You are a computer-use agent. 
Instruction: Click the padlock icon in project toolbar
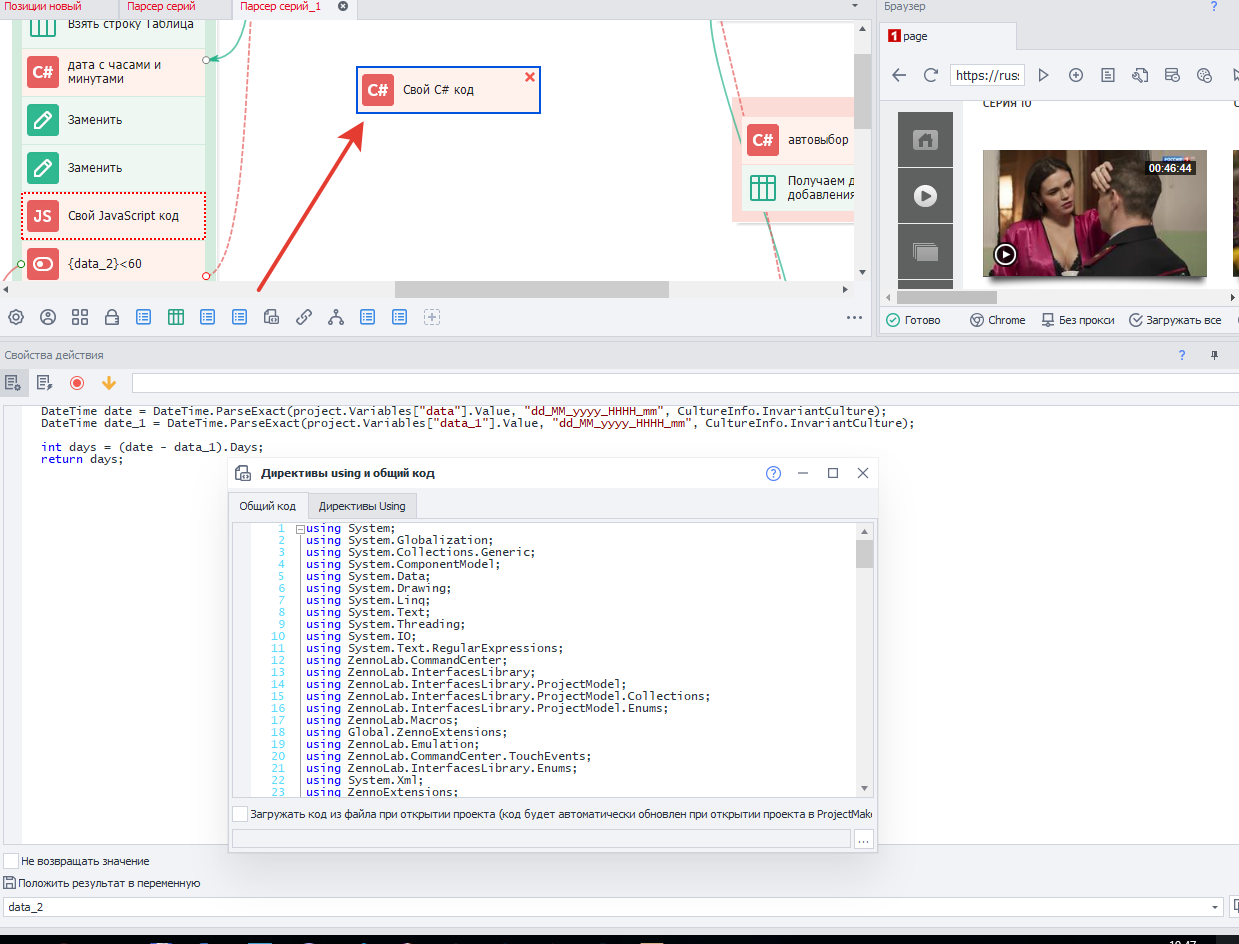[112, 317]
